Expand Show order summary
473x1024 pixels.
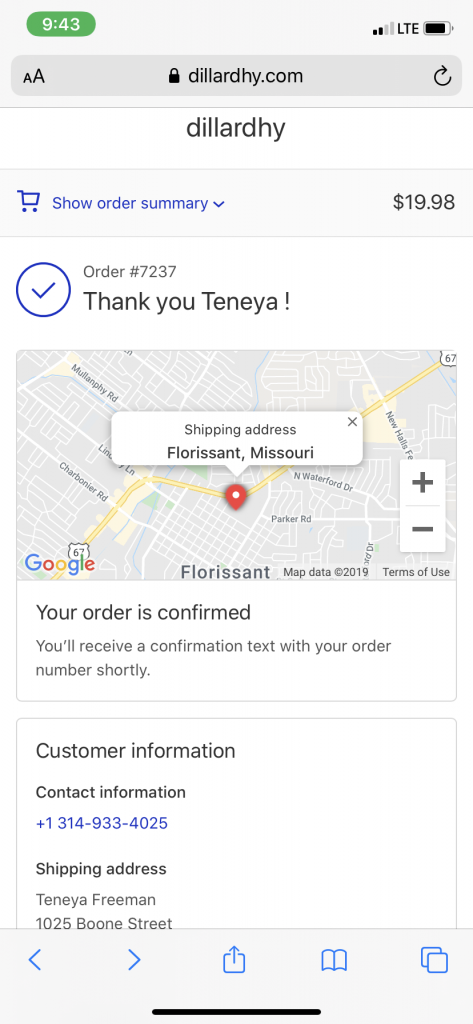(x=130, y=203)
